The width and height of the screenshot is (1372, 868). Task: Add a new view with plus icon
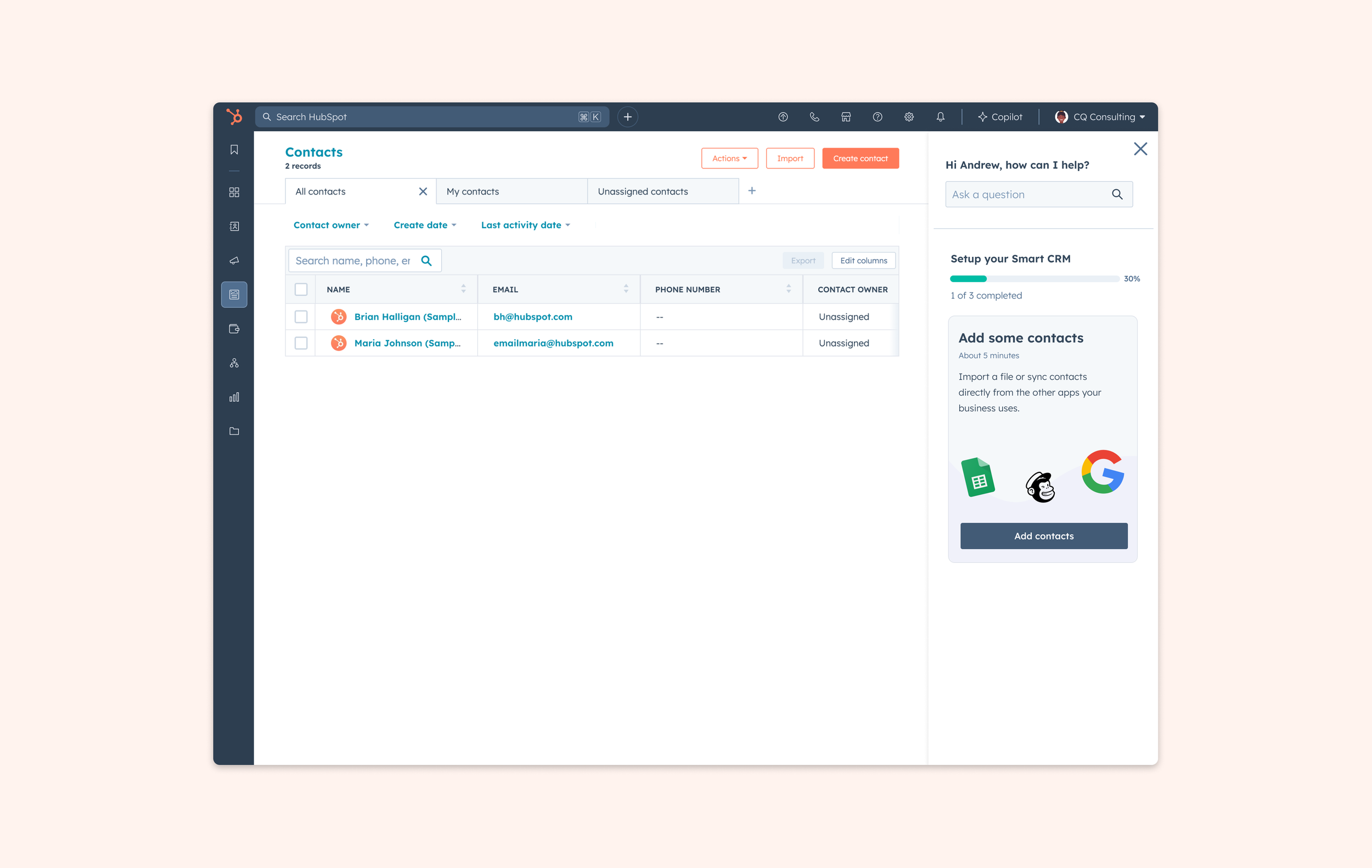pos(751,191)
